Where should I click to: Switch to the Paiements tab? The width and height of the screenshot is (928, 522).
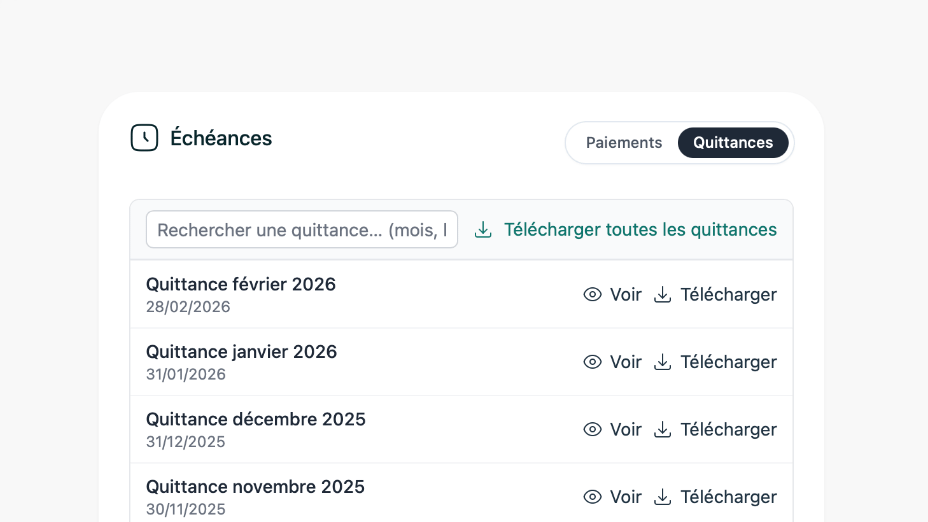(624, 143)
